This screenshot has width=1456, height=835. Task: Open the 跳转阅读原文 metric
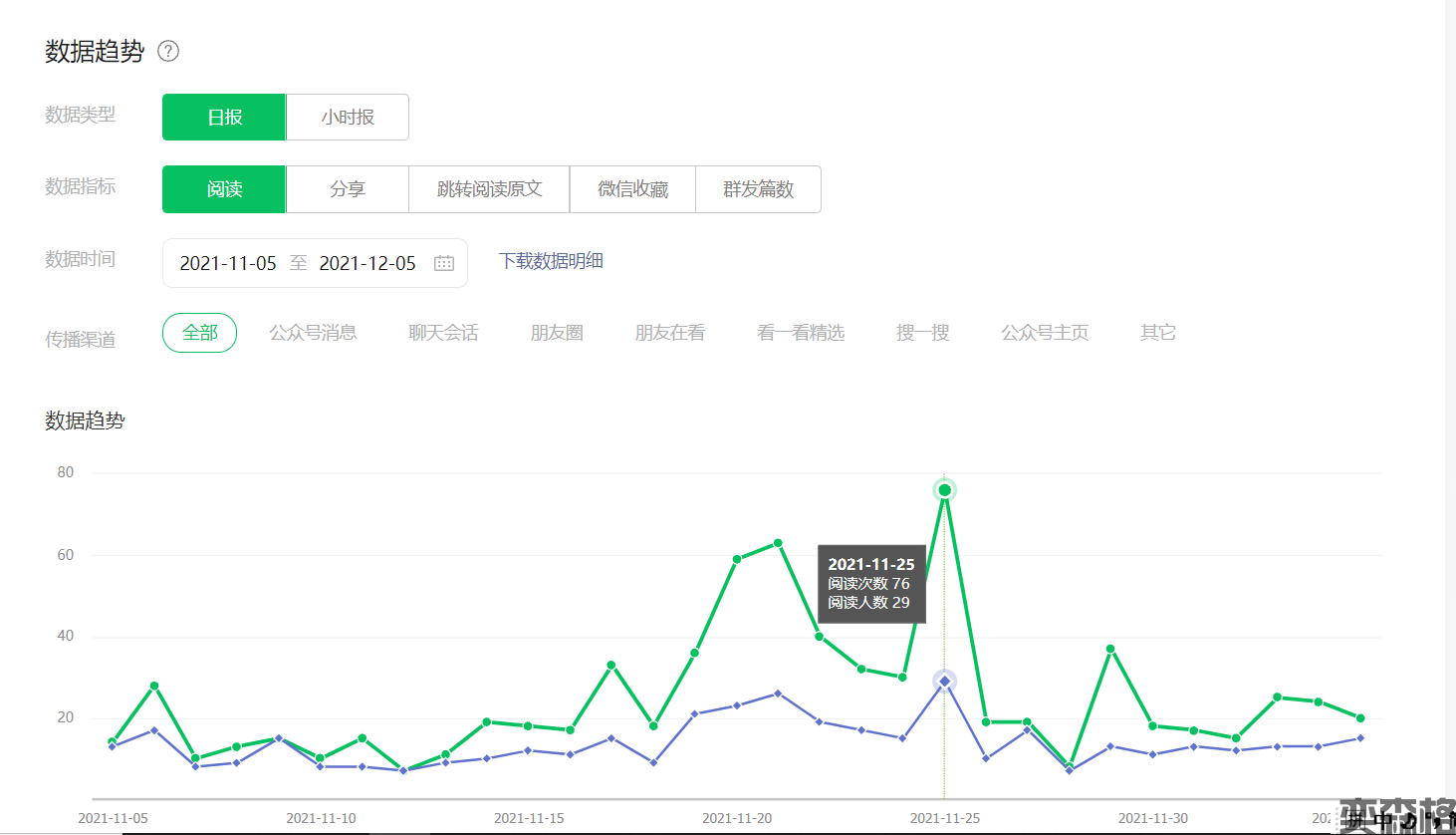(489, 189)
